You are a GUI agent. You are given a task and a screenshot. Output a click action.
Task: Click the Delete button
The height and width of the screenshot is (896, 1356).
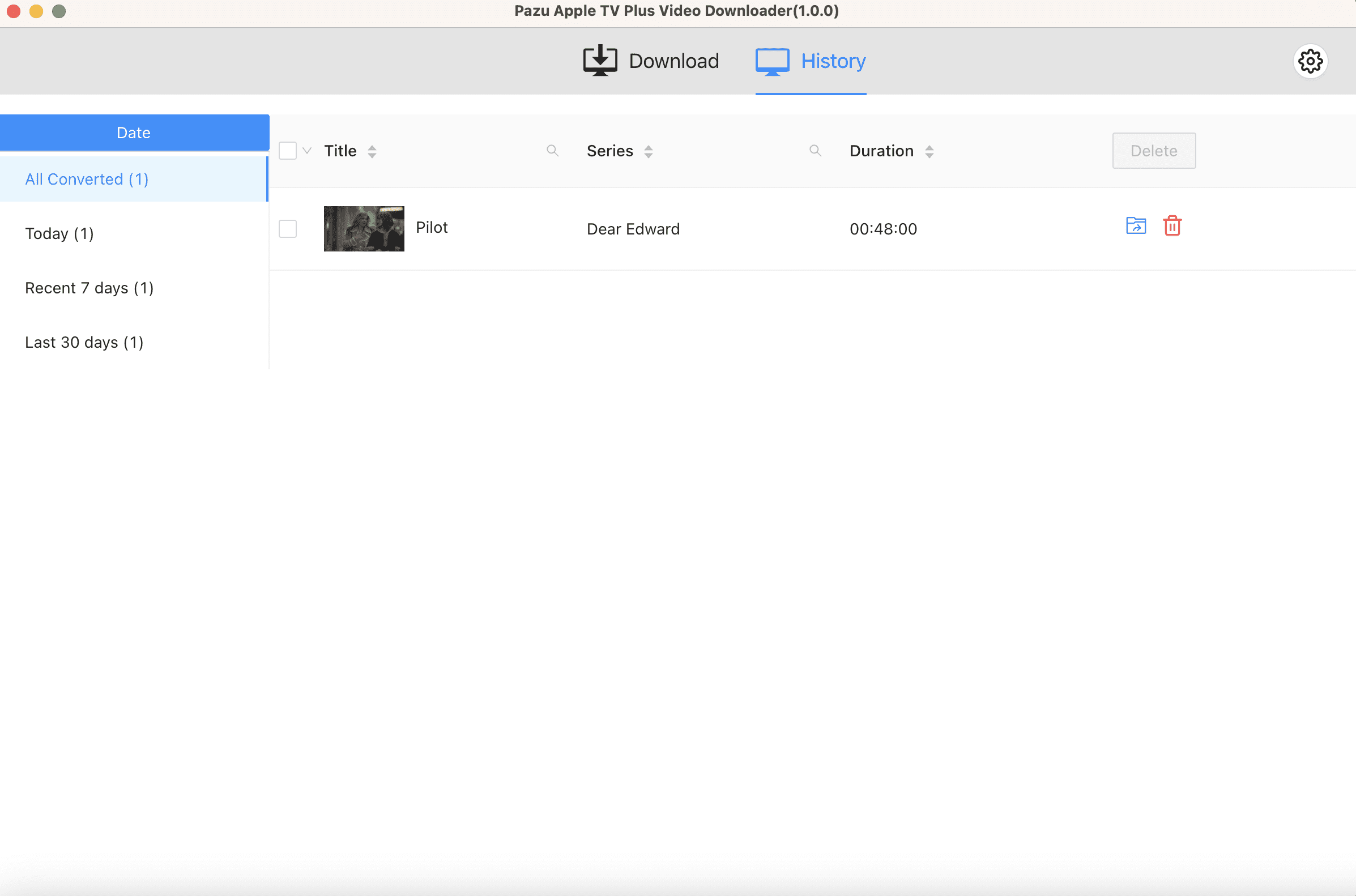[1153, 151]
